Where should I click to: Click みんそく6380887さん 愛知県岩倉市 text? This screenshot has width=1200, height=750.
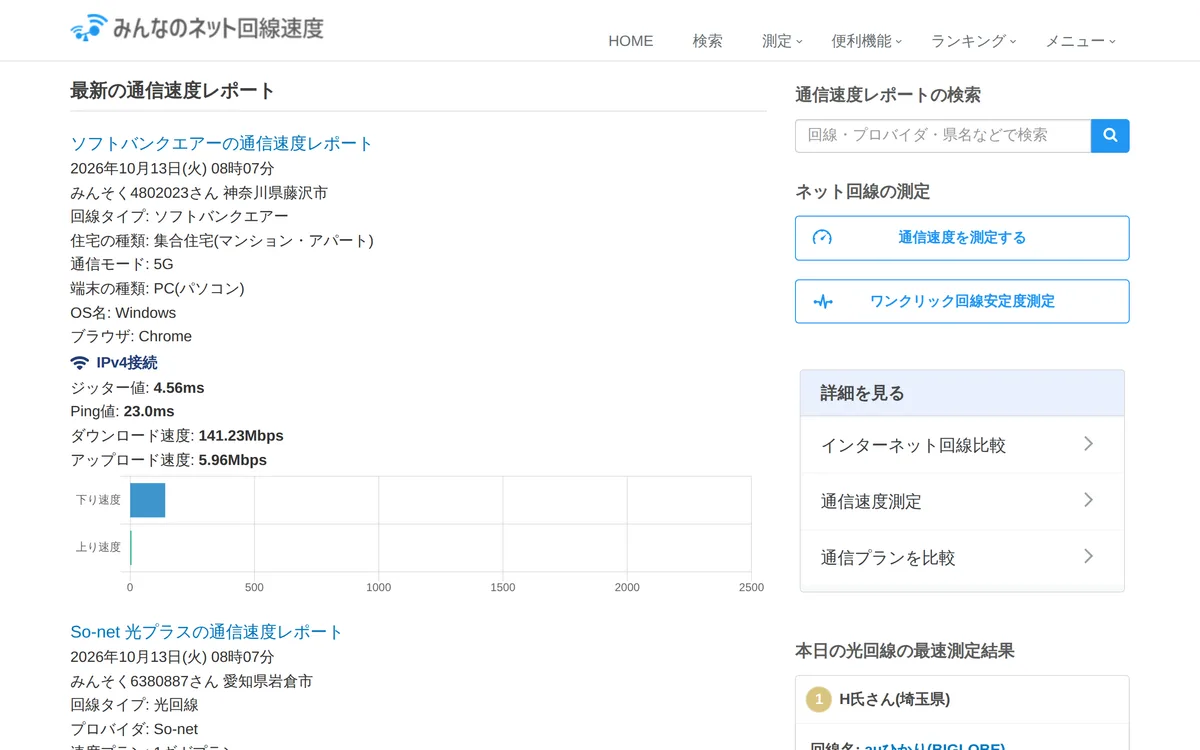191,681
